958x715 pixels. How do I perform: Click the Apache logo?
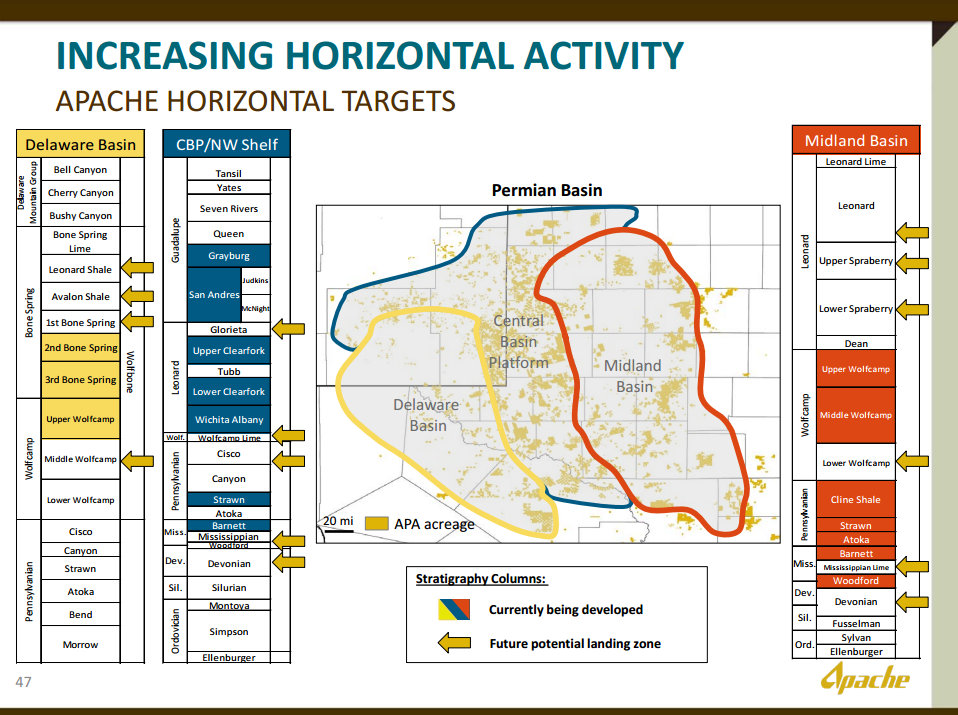point(865,680)
